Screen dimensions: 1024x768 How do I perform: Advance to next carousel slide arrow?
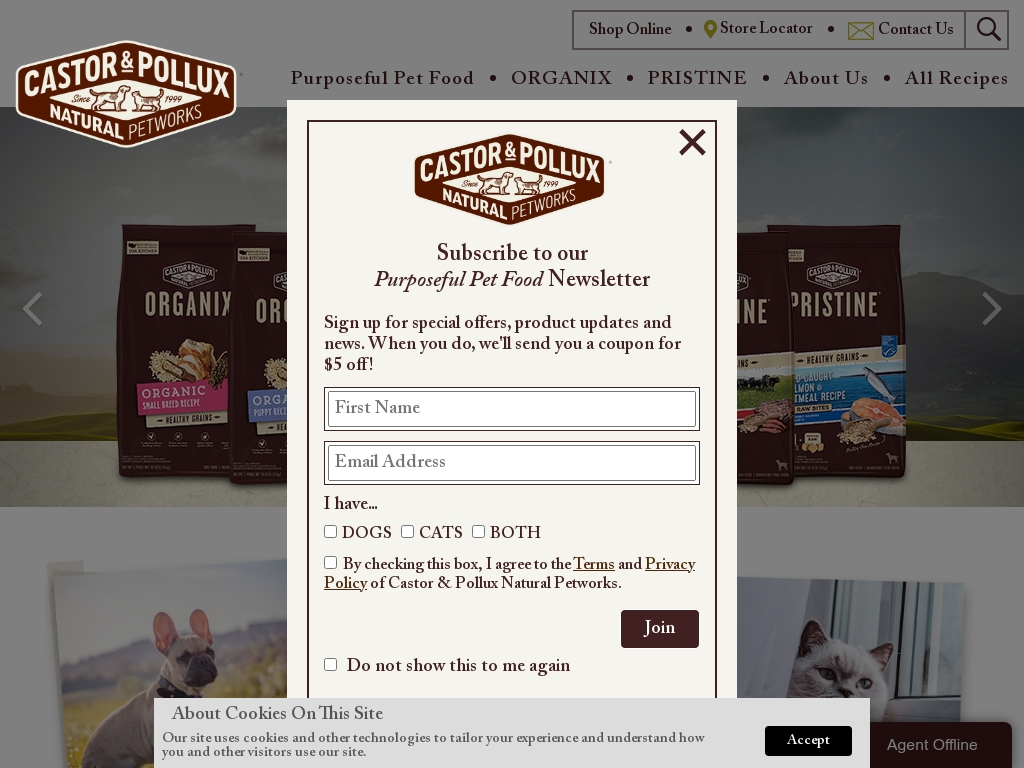click(x=992, y=308)
